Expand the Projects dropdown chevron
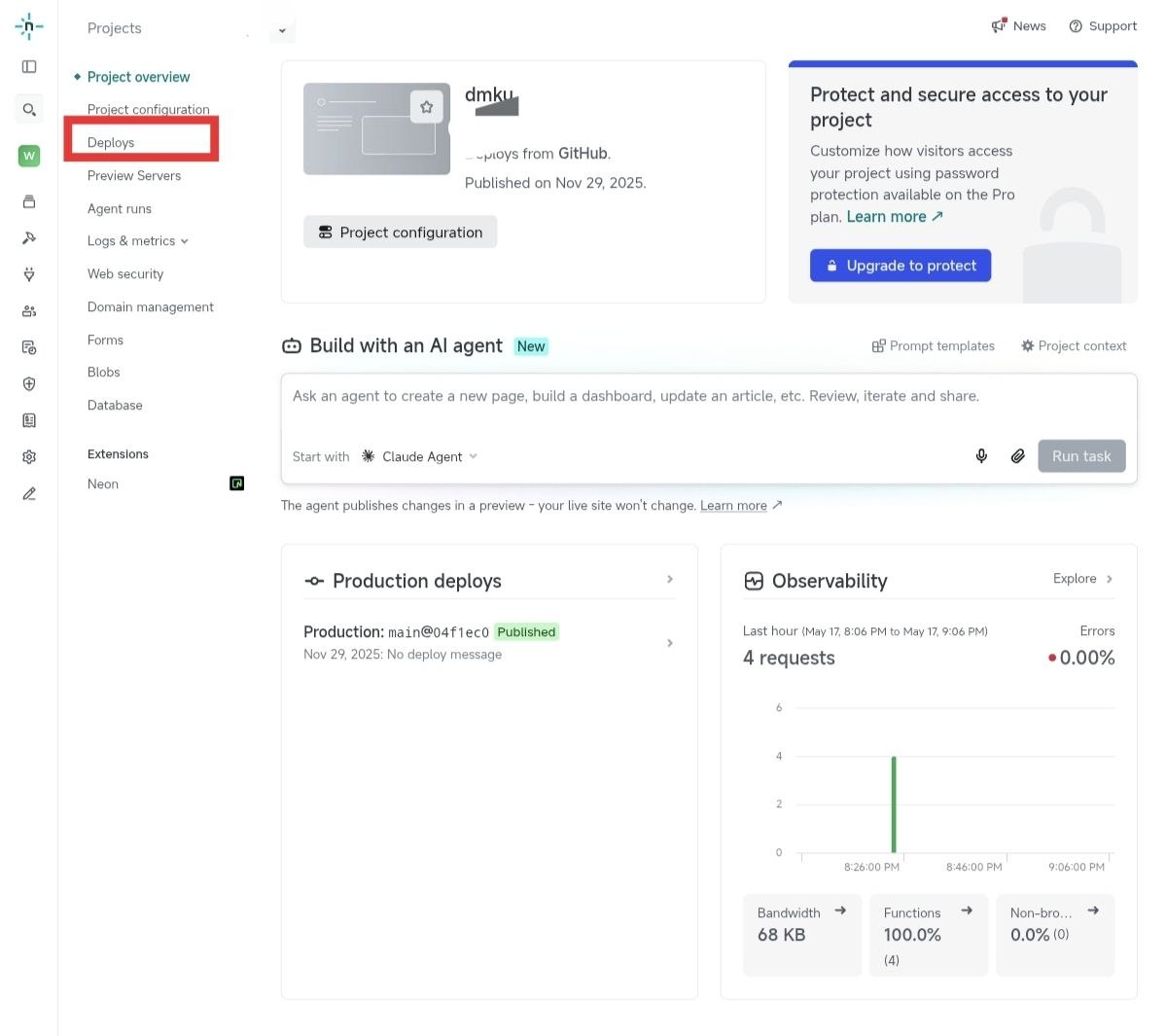Image resolution: width=1166 pixels, height=1036 pixels. click(x=283, y=30)
